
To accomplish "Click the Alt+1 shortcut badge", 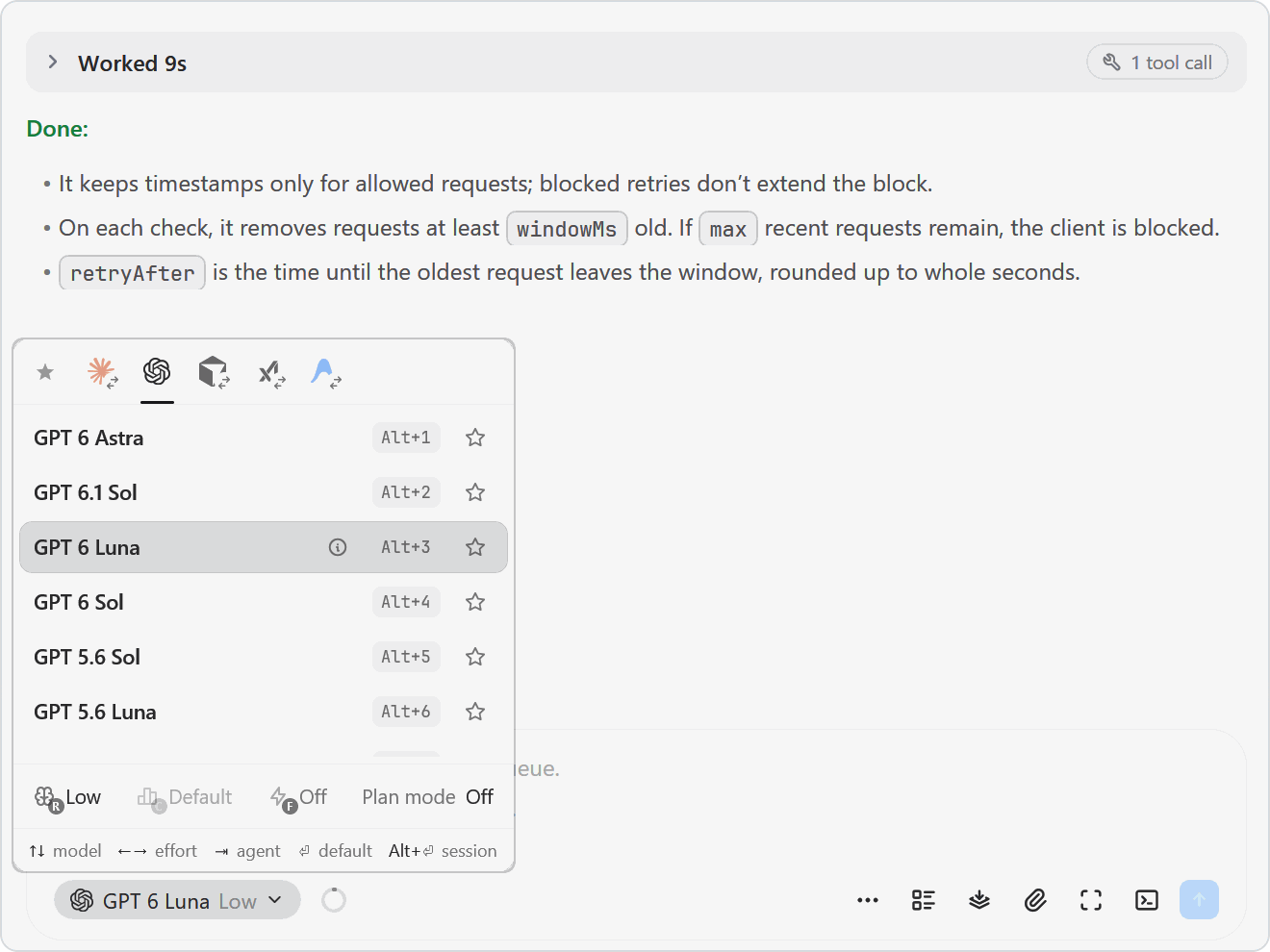I will point(406,438).
